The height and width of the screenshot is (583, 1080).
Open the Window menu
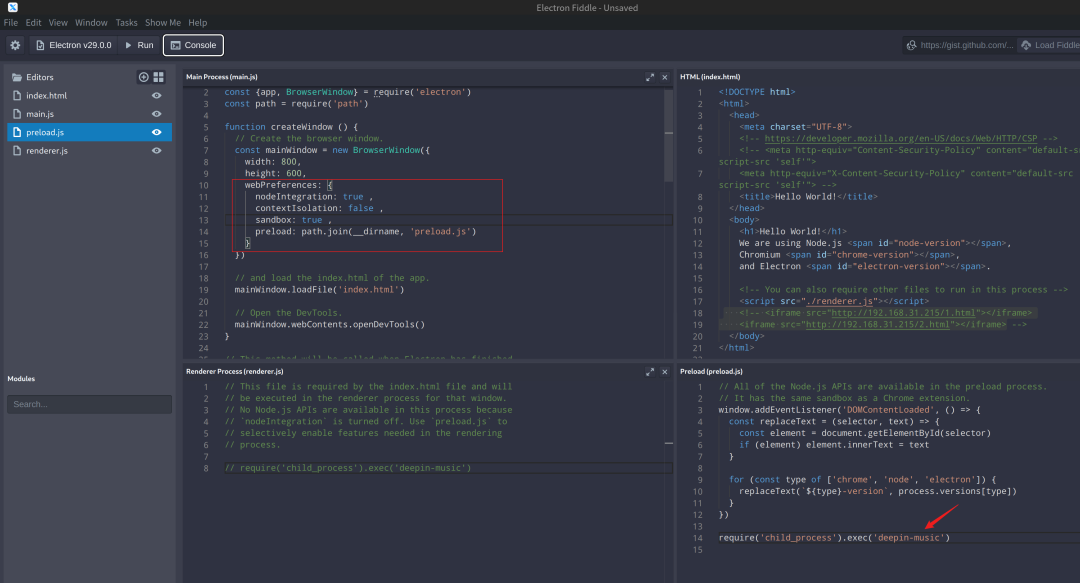pos(91,22)
